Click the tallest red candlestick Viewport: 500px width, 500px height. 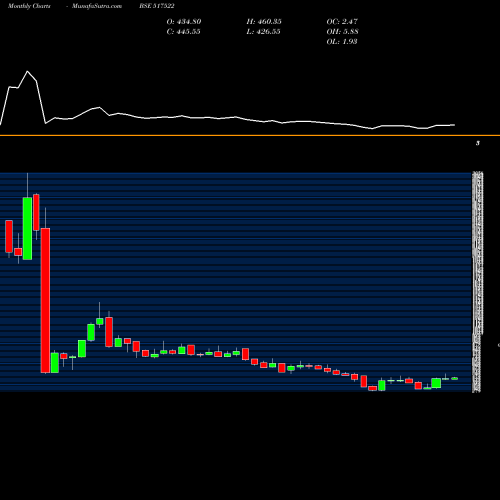coord(45,300)
